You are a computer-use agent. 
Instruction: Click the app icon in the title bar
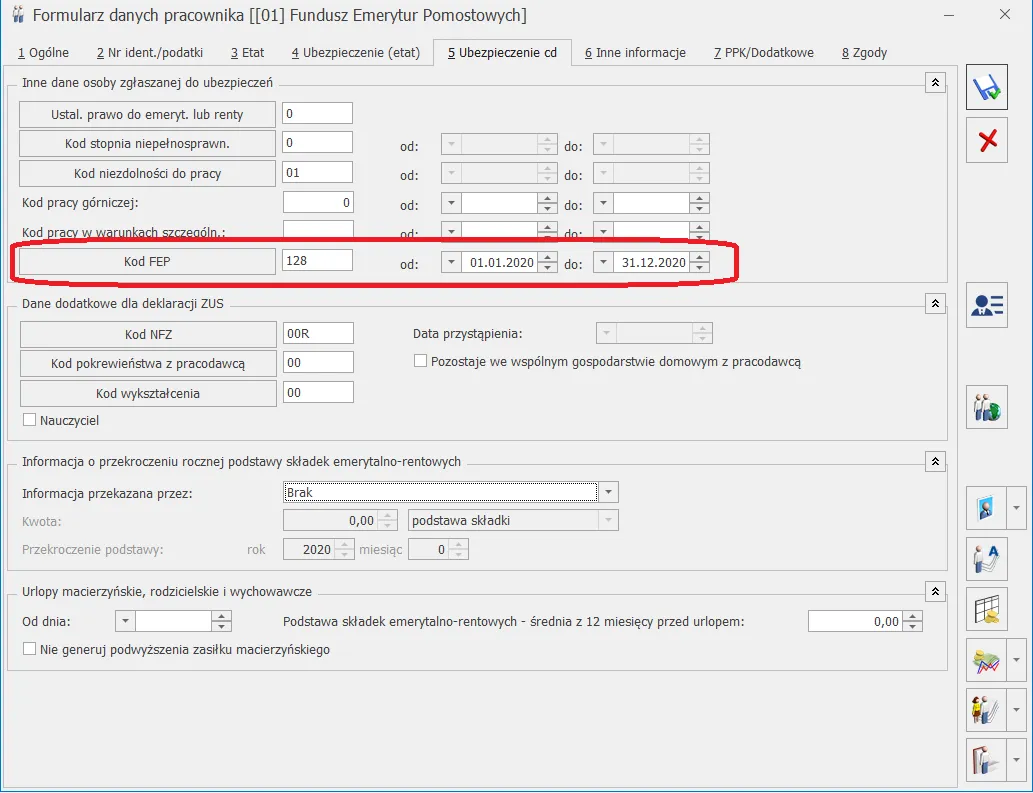[x=18, y=14]
